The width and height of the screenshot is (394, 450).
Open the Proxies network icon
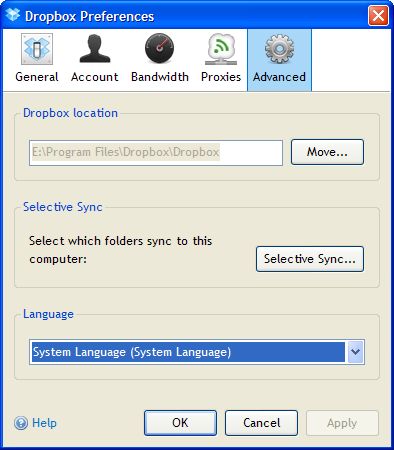click(x=221, y=49)
